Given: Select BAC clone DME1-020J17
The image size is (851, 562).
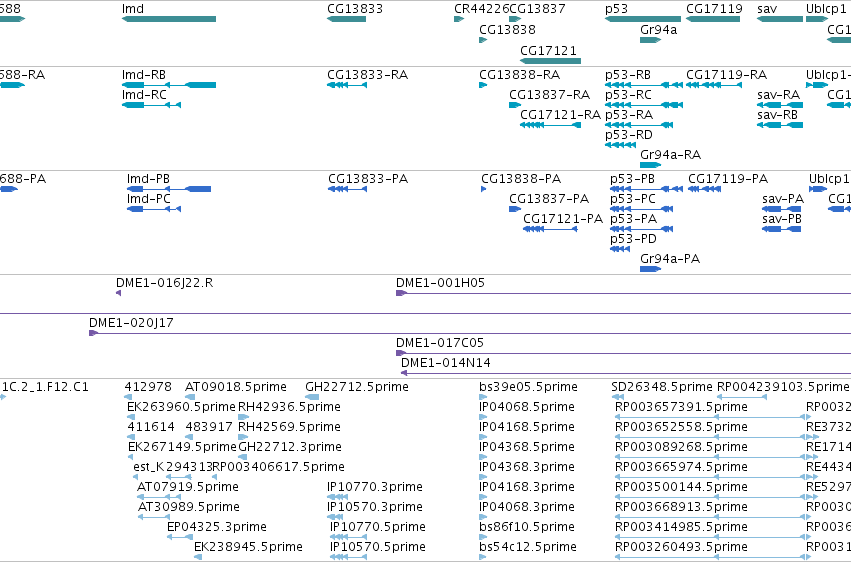Looking at the screenshot, I should tap(470, 333).
